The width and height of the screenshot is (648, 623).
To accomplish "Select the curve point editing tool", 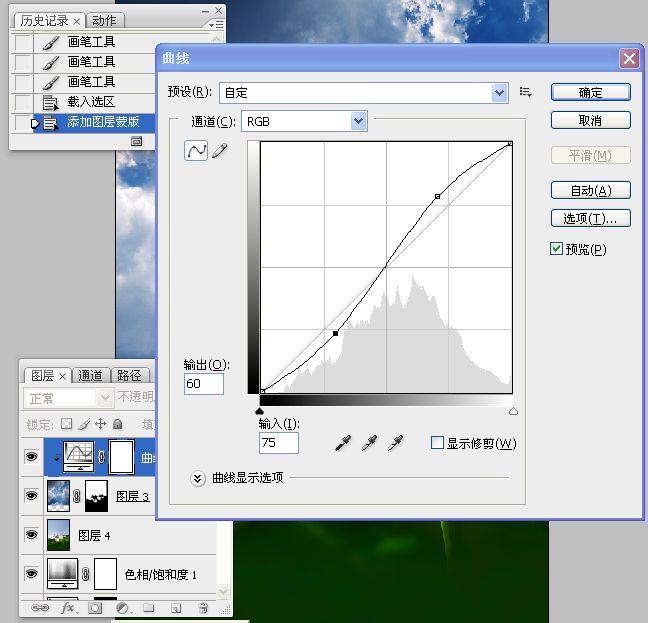I will coord(196,150).
